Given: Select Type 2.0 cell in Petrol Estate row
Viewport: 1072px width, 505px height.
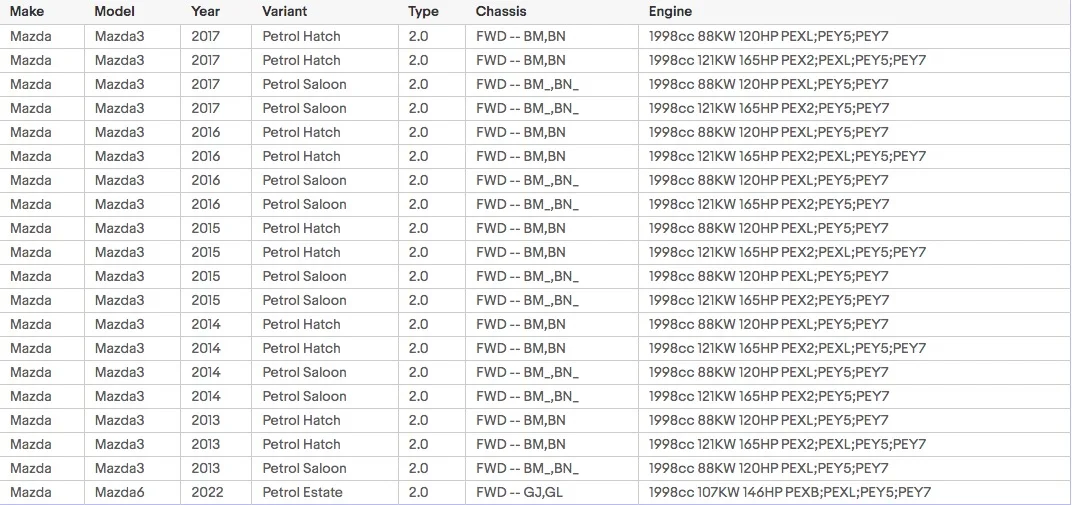Looking at the screenshot, I should 432,492.
